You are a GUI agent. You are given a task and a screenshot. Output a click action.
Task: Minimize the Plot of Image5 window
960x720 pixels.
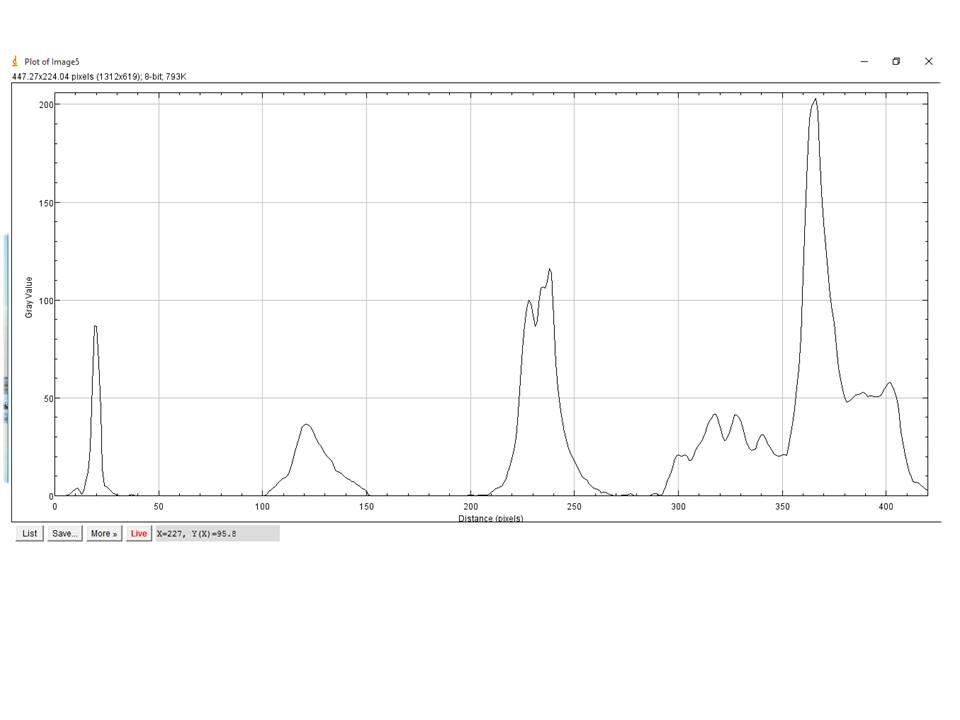tap(864, 61)
